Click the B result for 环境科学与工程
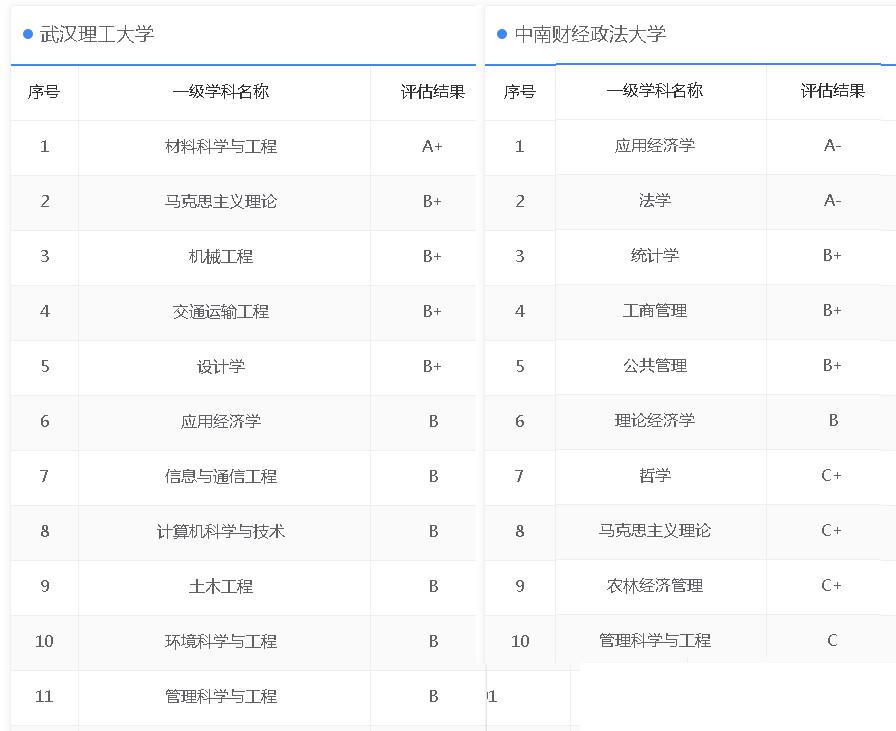The image size is (896, 731). click(x=433, y=641)
